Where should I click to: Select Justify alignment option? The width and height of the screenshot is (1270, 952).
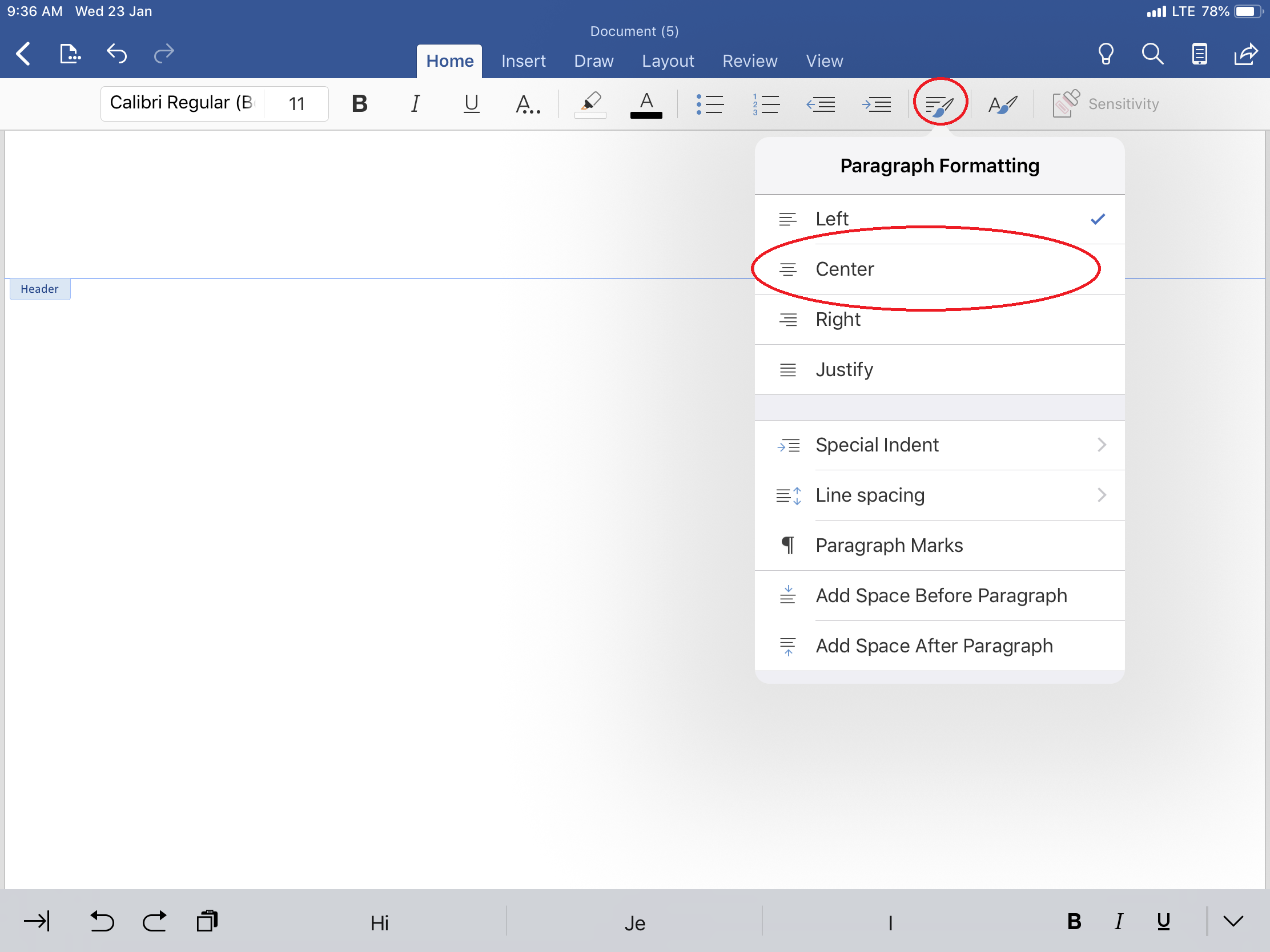click(x=939, y=369)
